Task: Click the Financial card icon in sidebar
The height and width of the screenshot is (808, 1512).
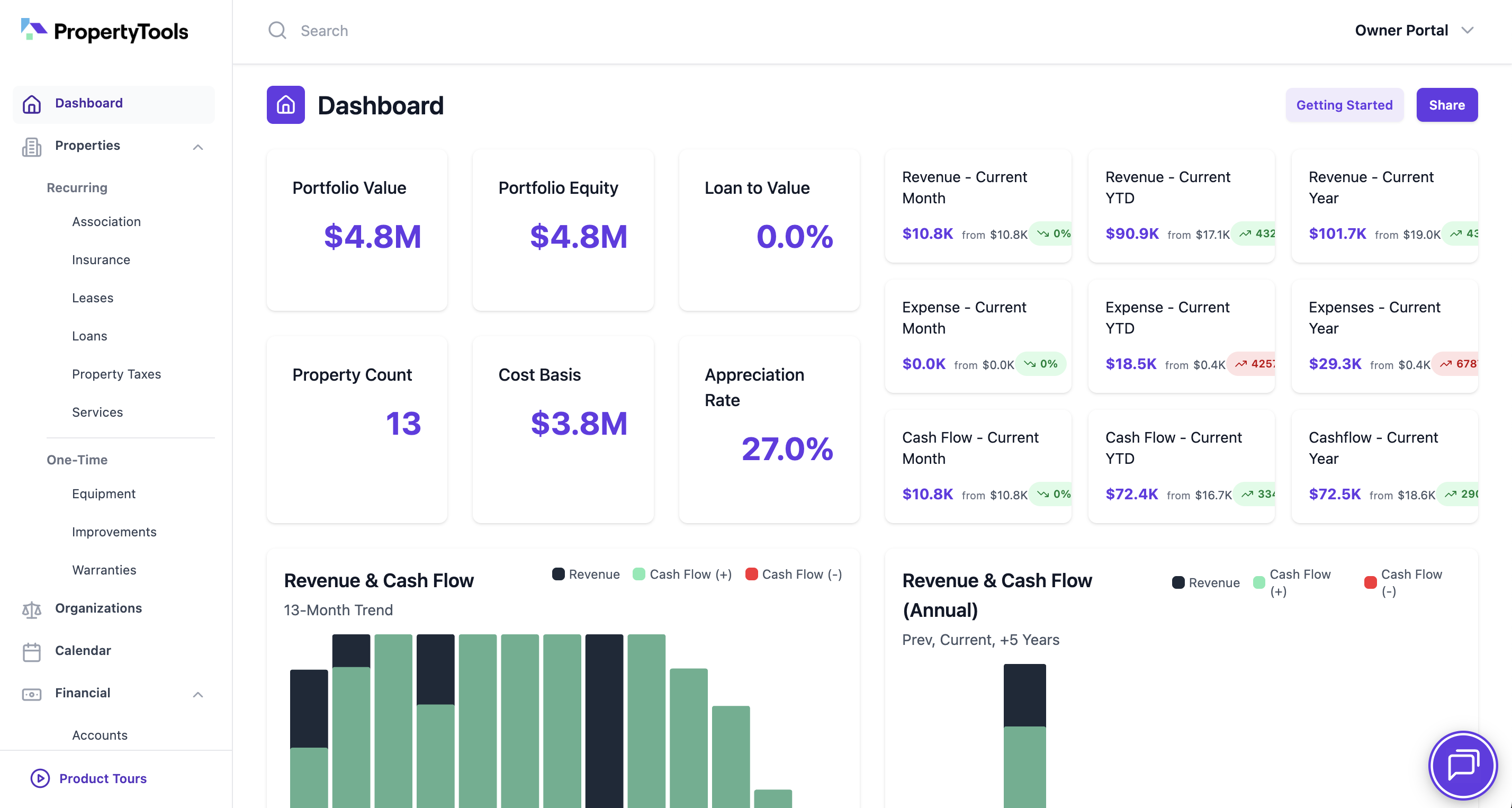Action: (x=32, y=694)
